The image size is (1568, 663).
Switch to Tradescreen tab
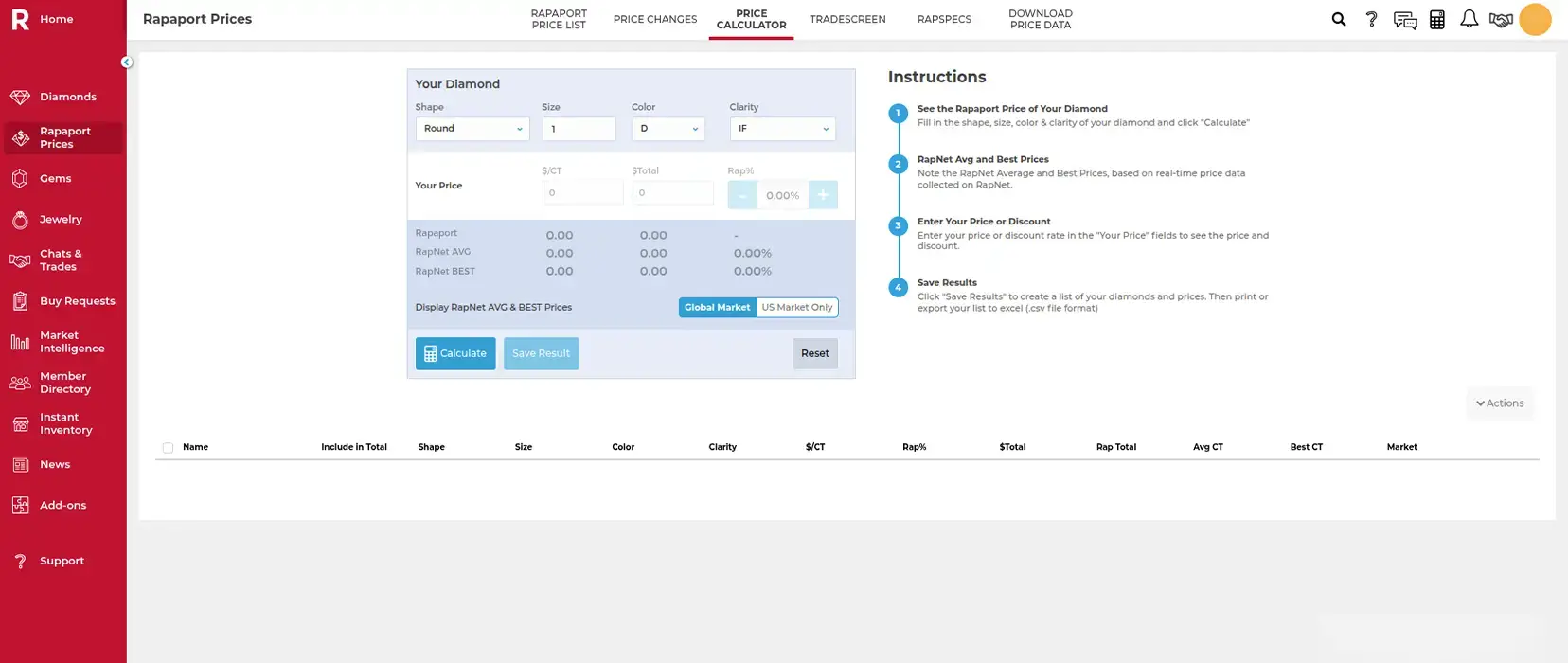coord(847,20)
